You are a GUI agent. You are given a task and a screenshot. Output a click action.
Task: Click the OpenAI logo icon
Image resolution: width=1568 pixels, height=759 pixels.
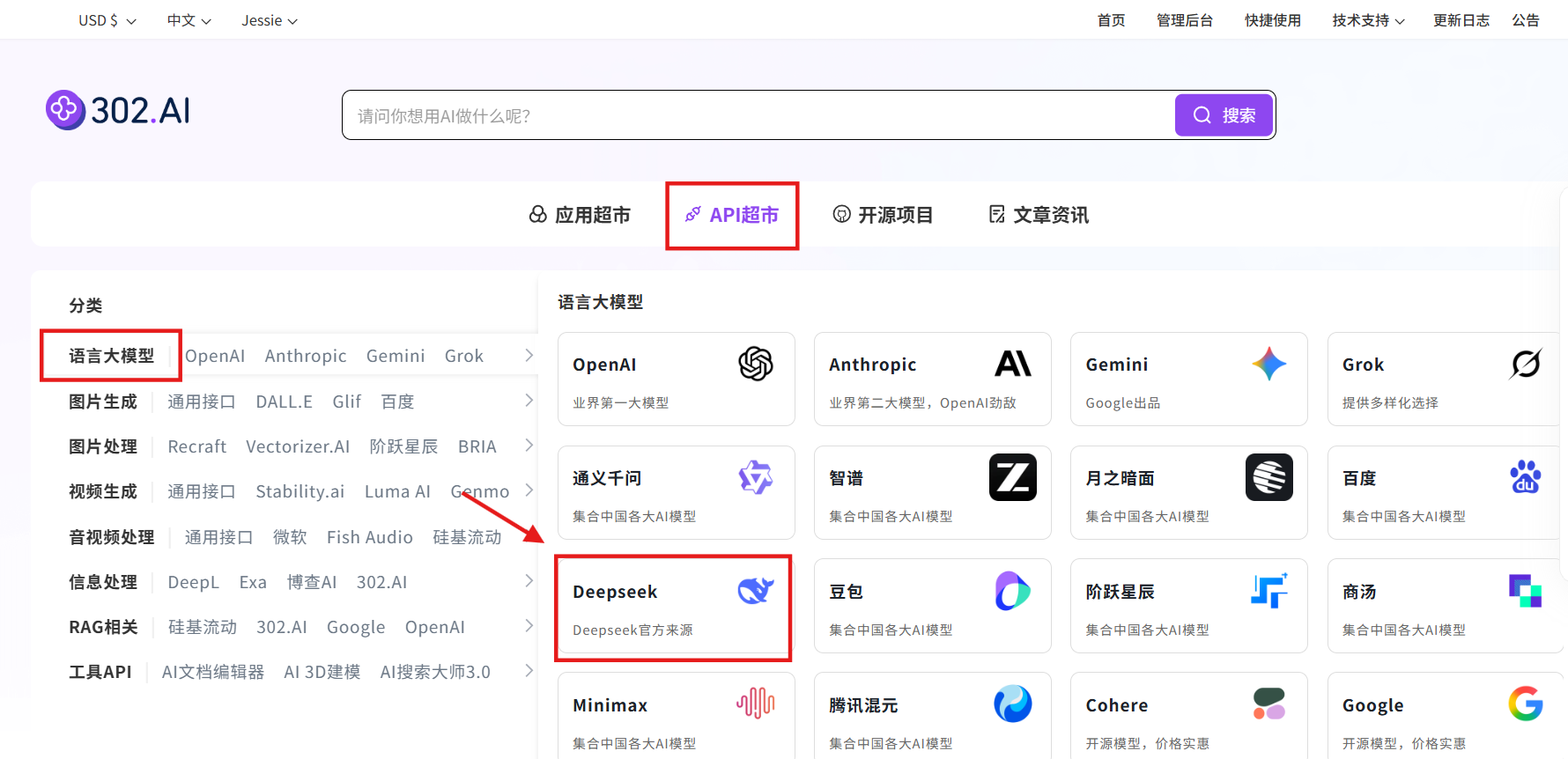756,364
